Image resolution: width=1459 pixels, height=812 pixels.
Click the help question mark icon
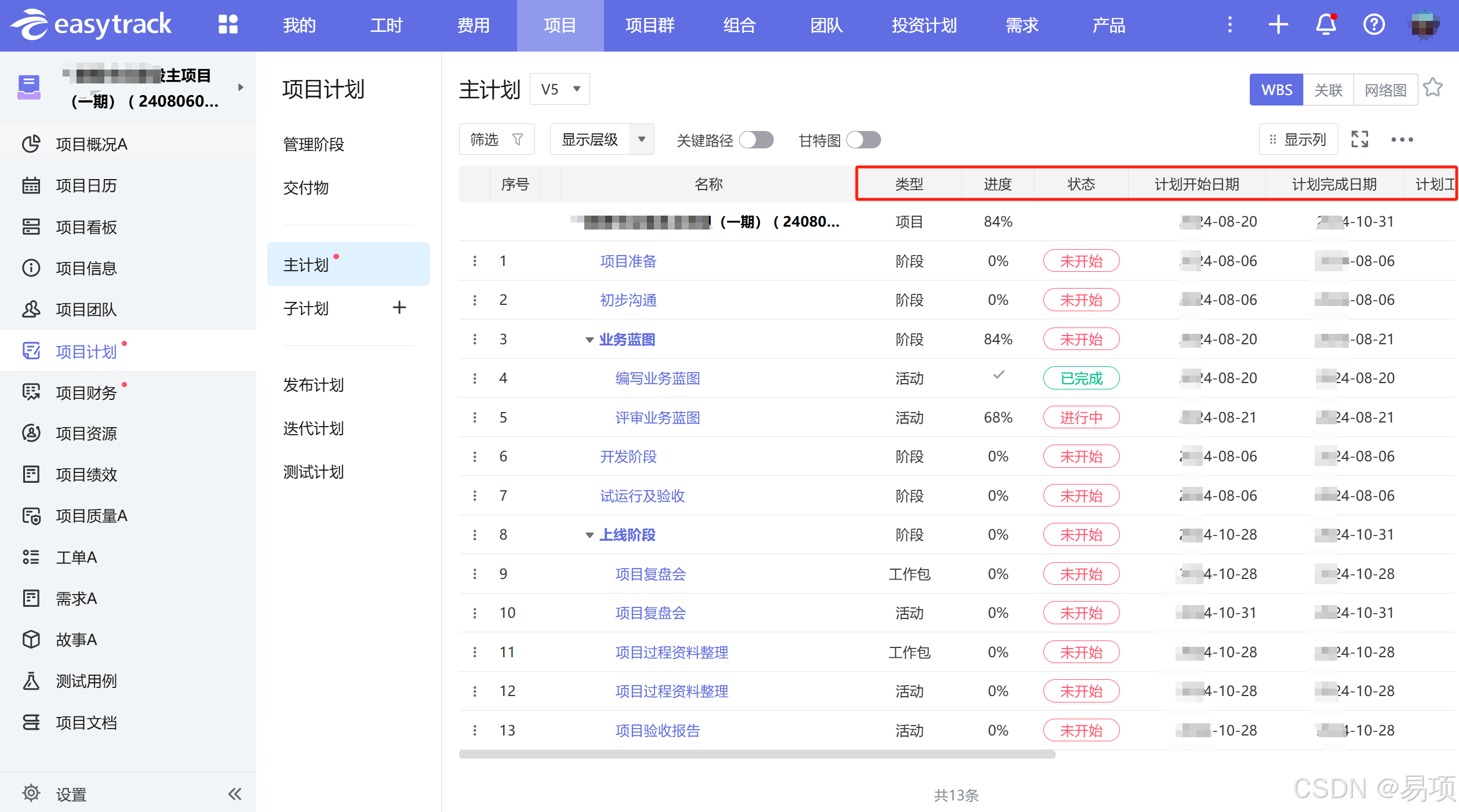(x=1373, y=25)
